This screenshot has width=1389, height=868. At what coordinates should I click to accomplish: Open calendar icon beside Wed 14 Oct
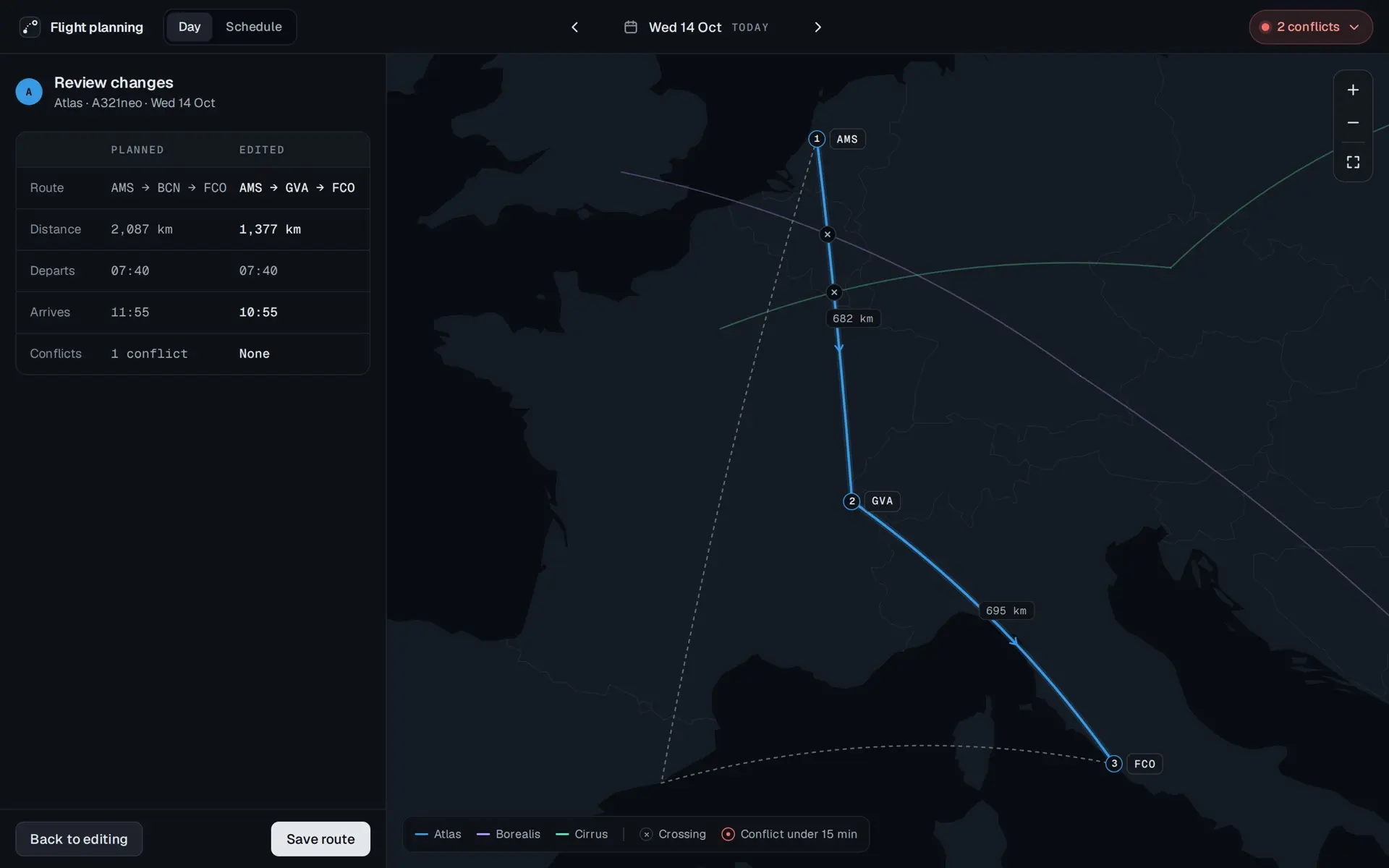pyautogui.click(x=631, y=27)
